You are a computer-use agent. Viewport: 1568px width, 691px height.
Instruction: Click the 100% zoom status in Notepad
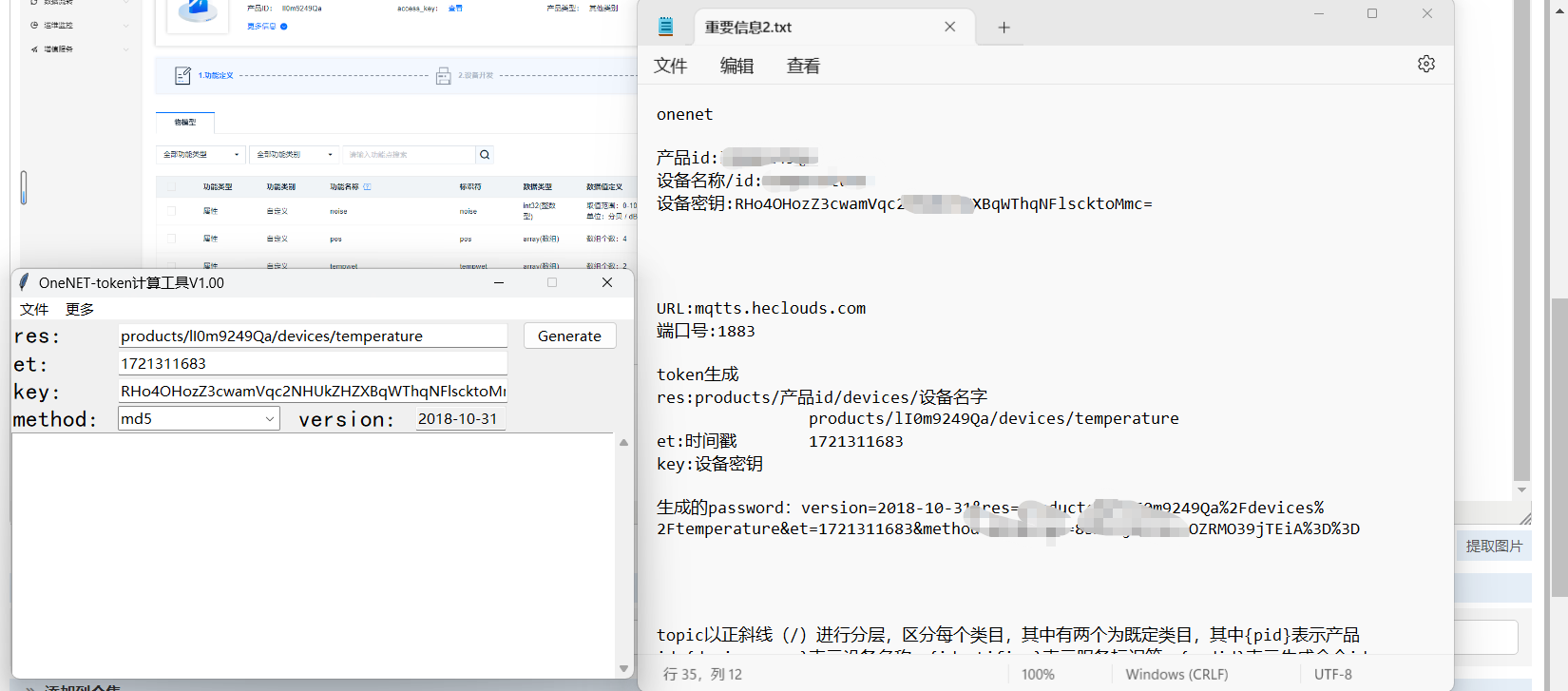click(x=1038, y=674)
